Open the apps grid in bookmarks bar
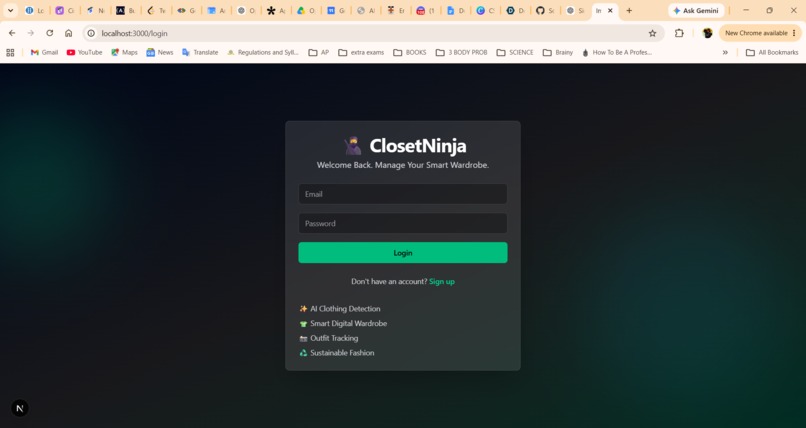Screen dimensions: 806x428 pos(10,52)
